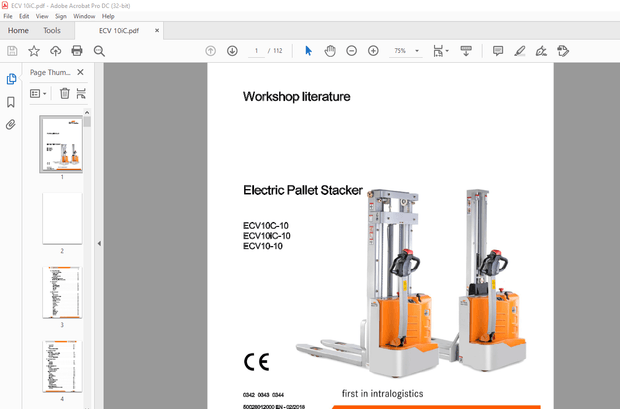620x409 pixels.
Task: Click the 'ECV10-10' model text
Action: (263, 246)
